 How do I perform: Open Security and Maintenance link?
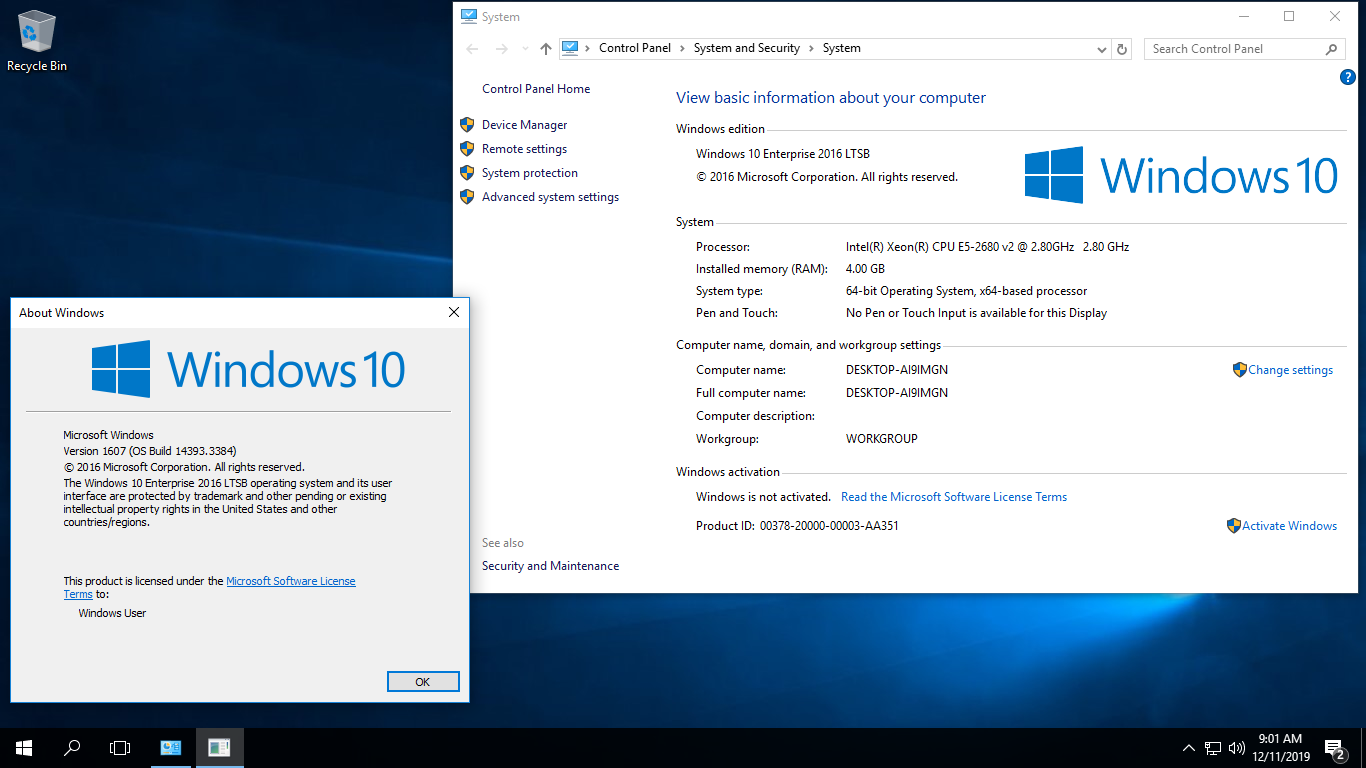click(550, 566)
